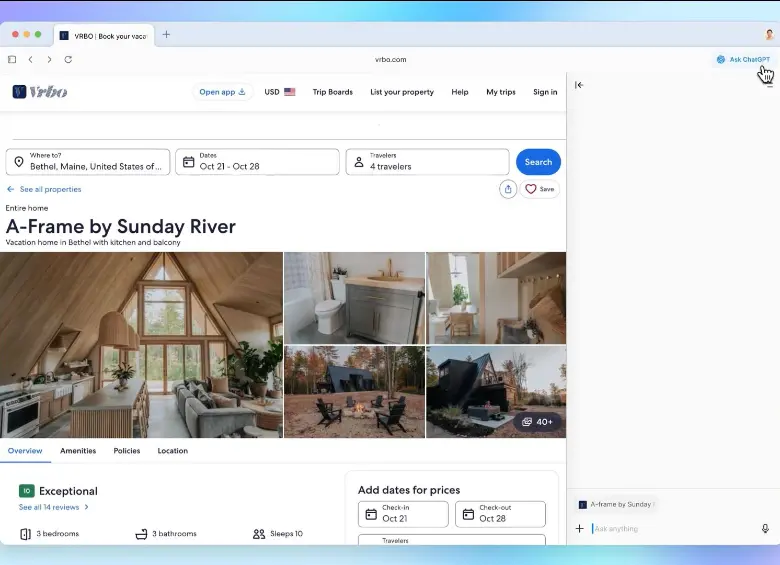Click the Where to destination field

pyautogui.click(x=88, y=162)
